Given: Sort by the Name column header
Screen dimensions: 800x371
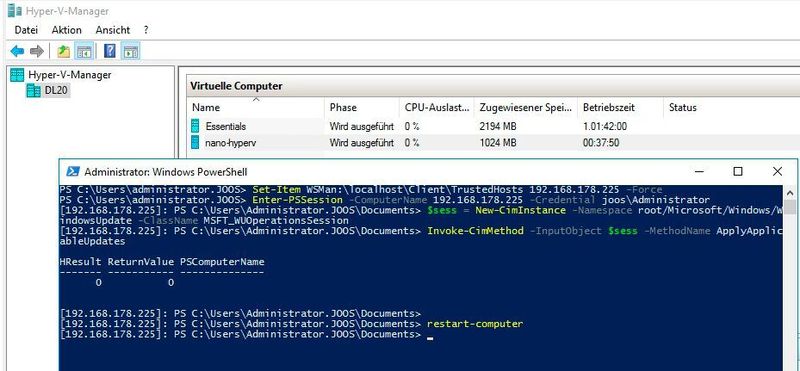Looking at the screenshot, I should (x=256, y=108).
